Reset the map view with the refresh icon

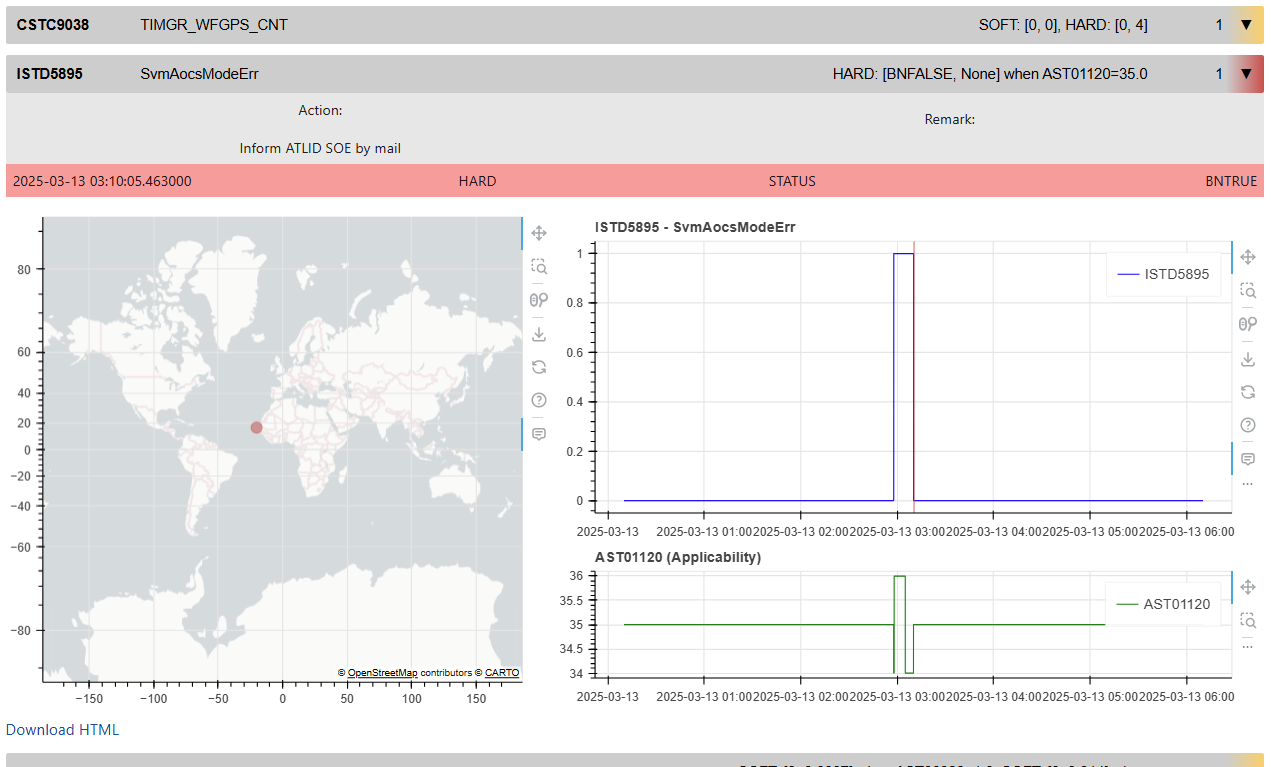539,367
